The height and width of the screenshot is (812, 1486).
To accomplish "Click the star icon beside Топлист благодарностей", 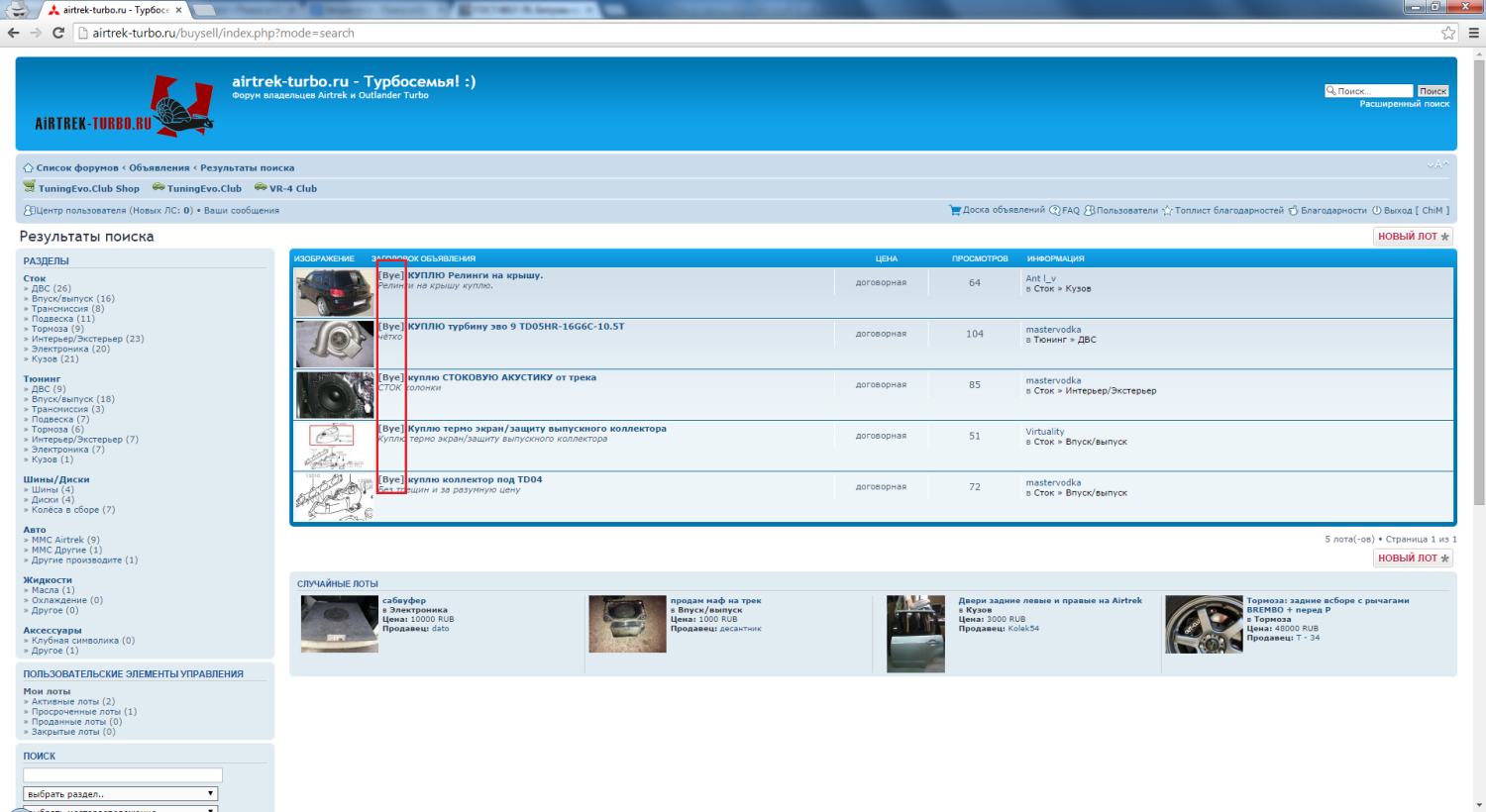I will pyautogui.click(x=1167, y=211).
